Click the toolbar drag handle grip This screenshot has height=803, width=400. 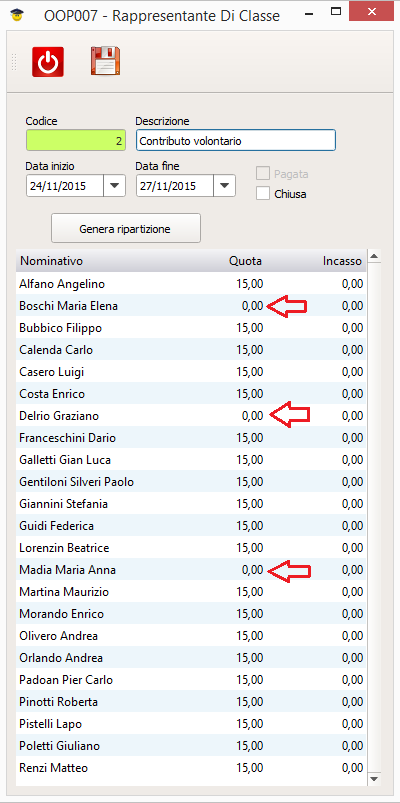(x=14, y=61)
